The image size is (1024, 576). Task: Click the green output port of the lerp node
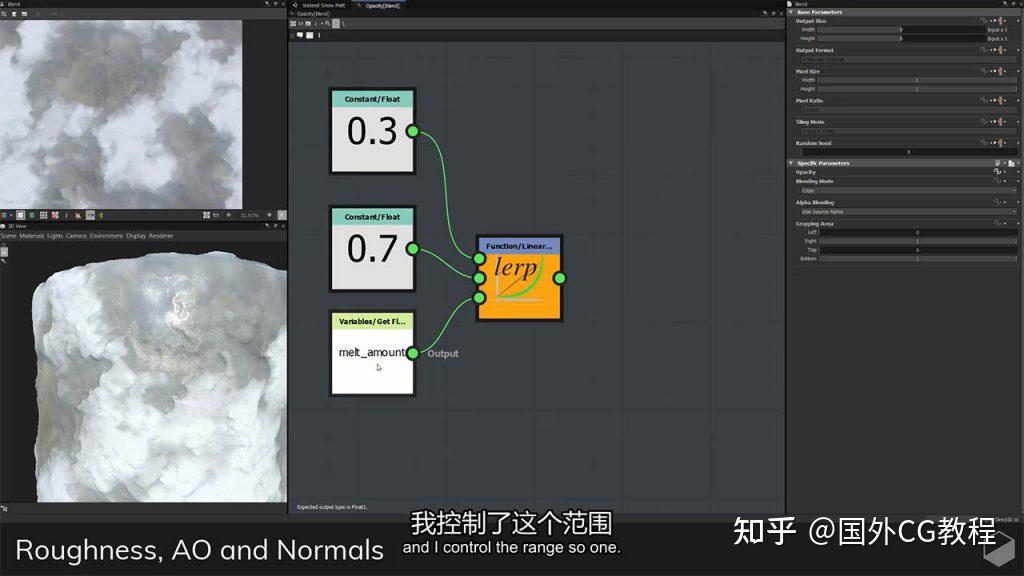tap(561, 277)
